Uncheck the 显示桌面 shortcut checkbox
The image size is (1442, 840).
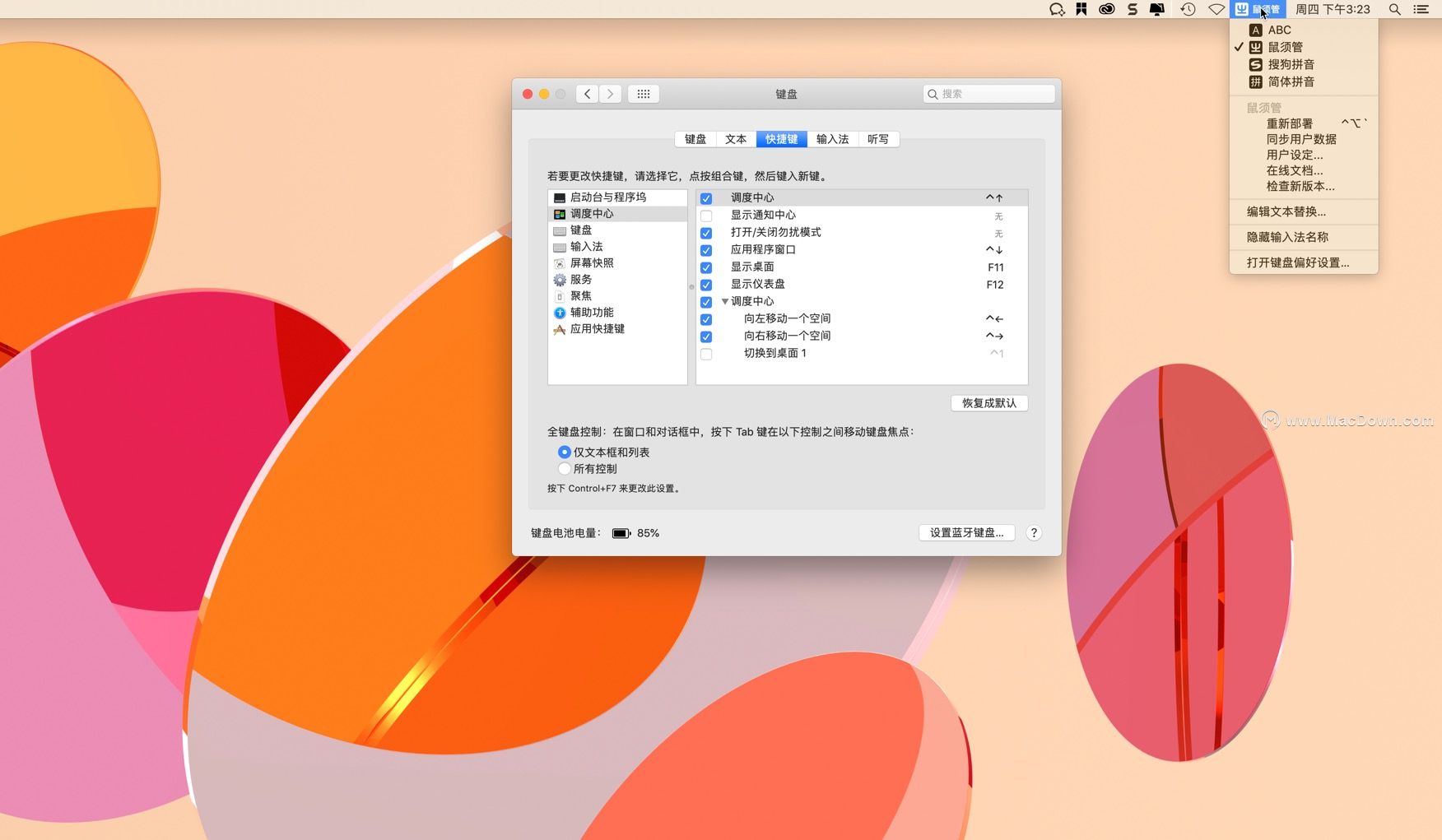point(706,267)
